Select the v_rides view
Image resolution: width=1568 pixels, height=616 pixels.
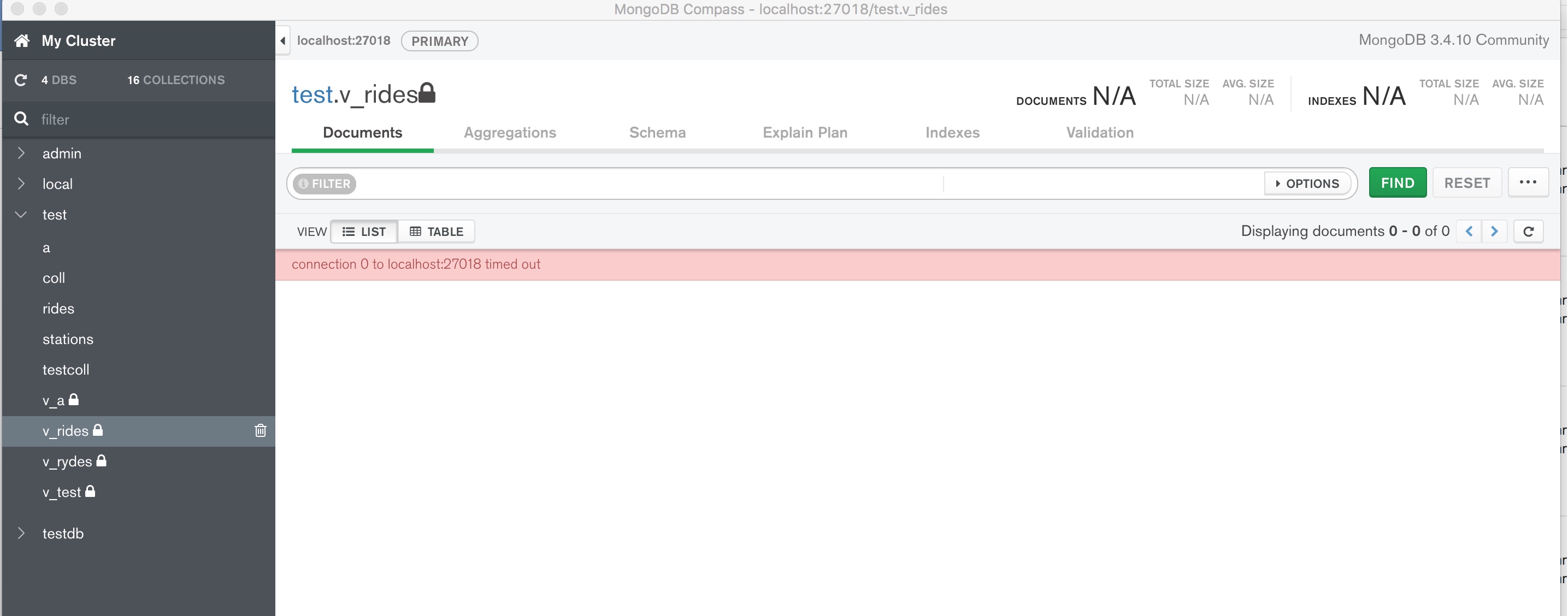tap(138, 431)
